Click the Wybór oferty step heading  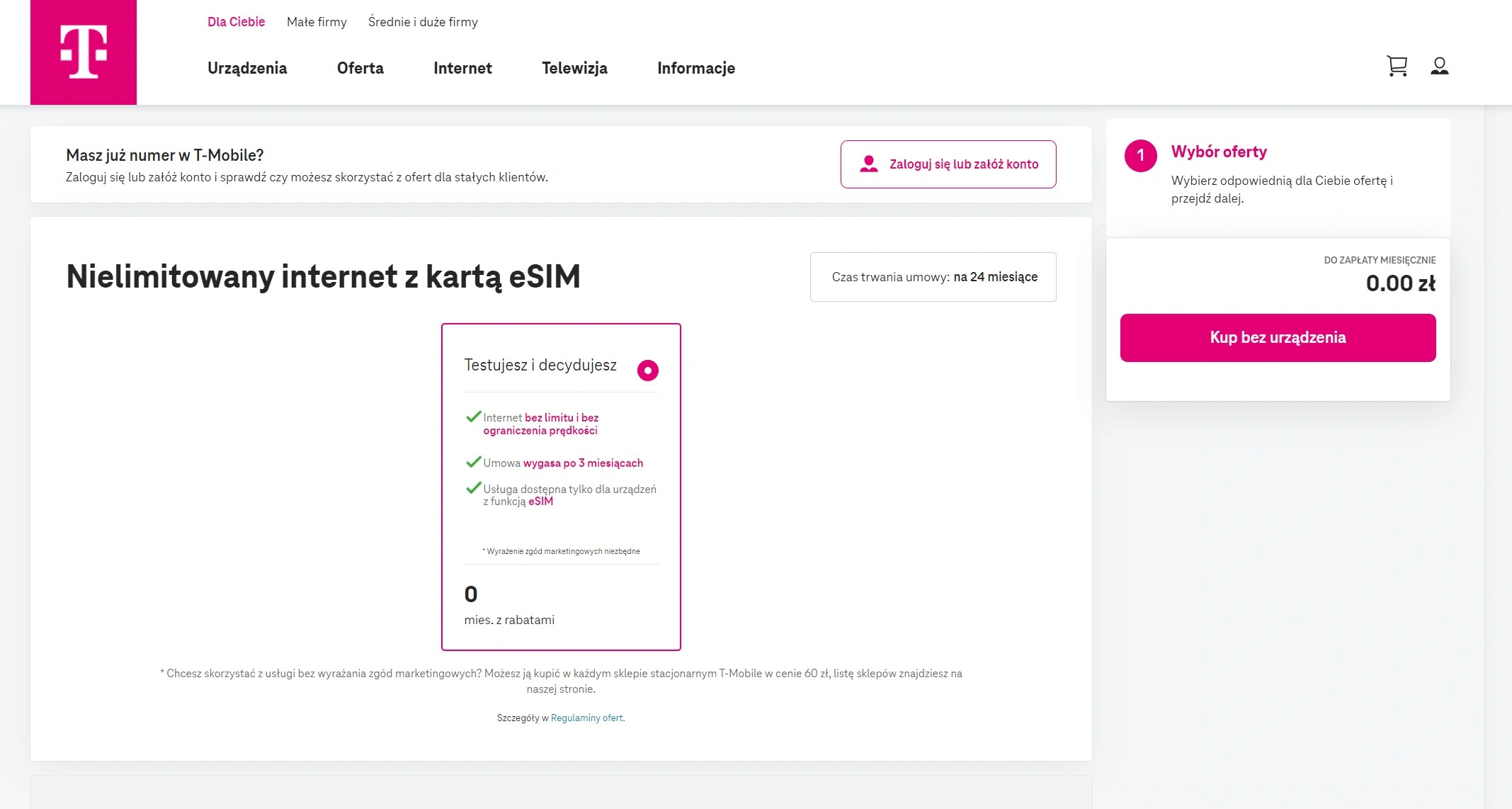click(1219, 152)
